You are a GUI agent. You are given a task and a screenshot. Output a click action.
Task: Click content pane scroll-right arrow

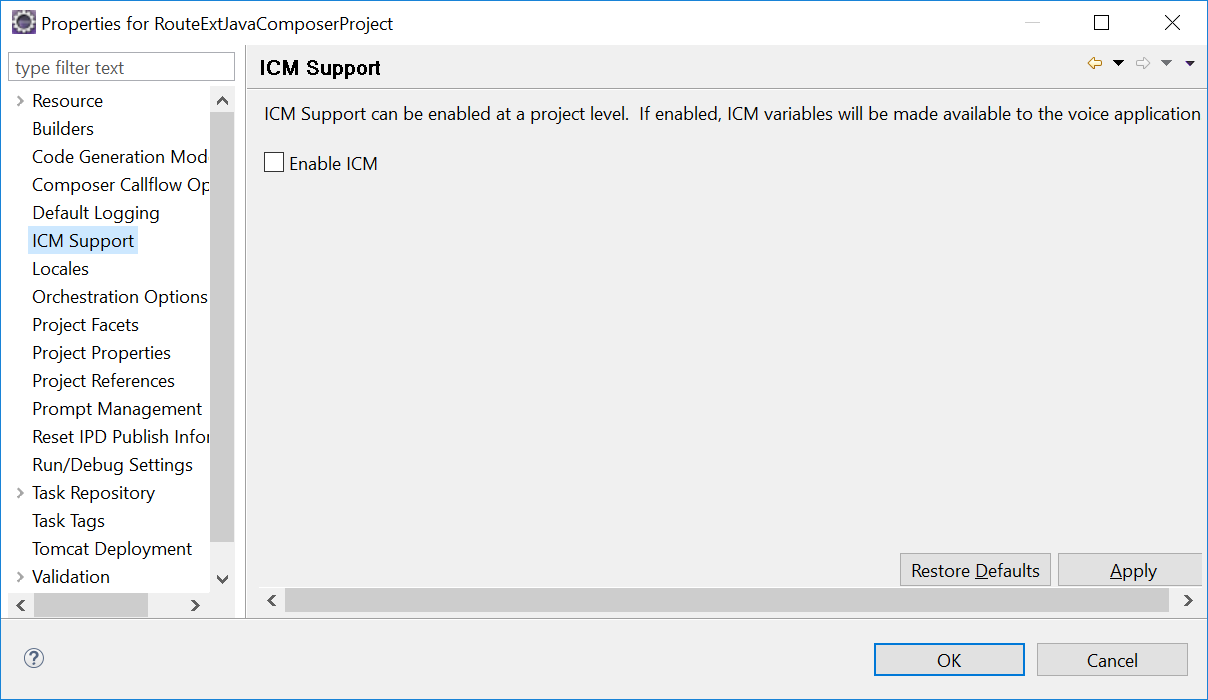coord(1188,600)
